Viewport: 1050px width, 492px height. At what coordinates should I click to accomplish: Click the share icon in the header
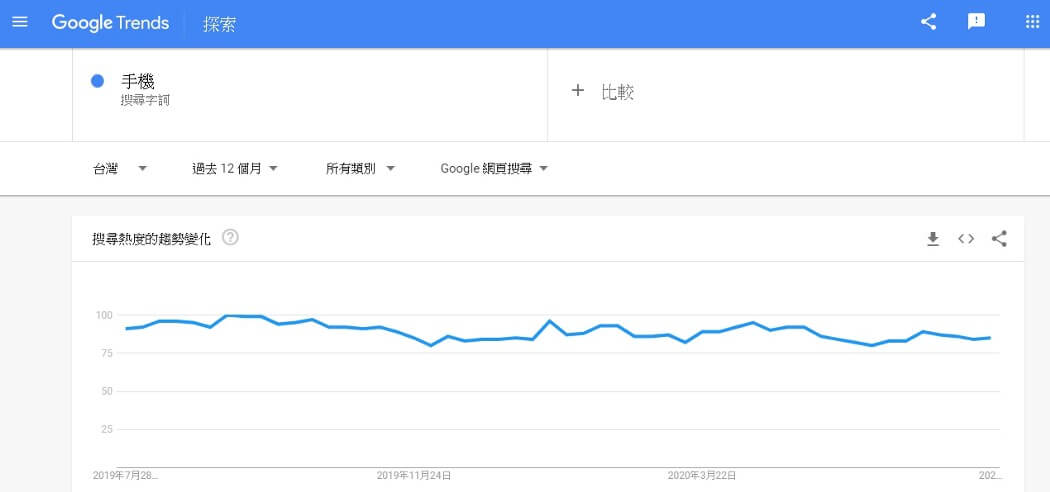(929, 22)
